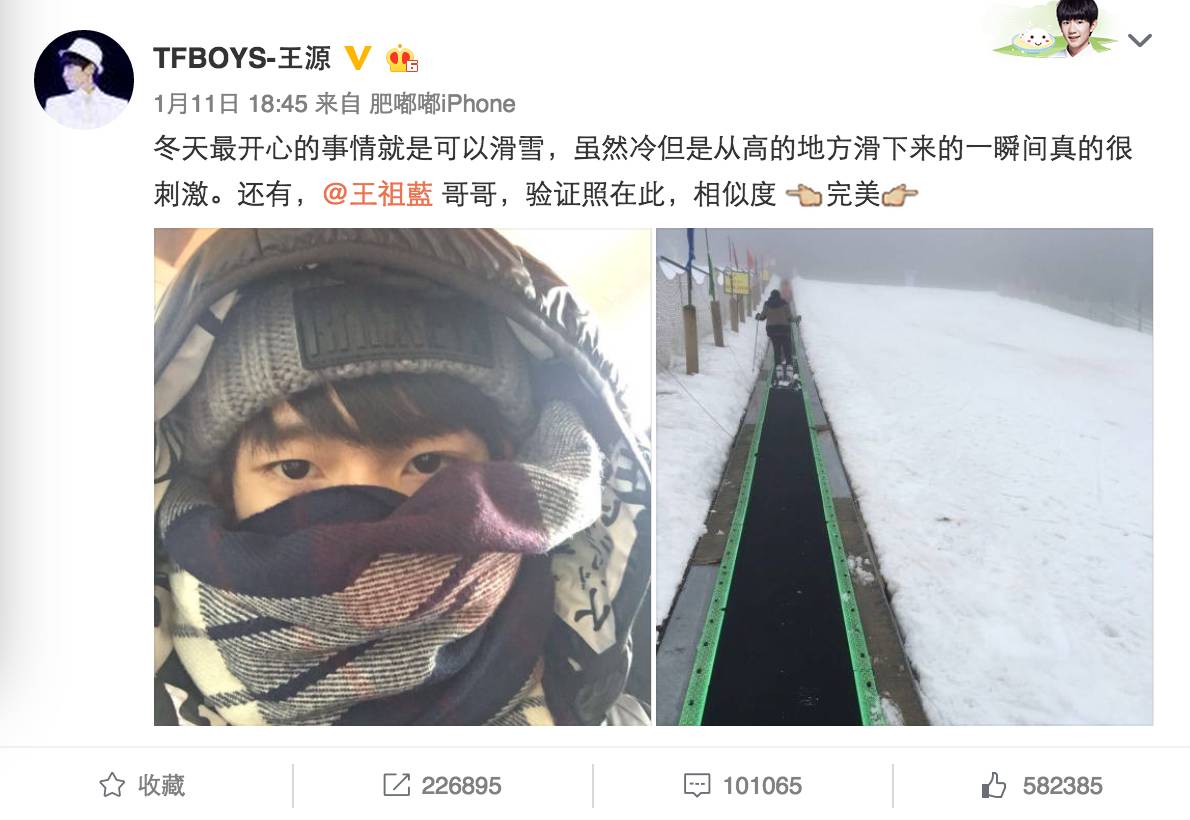Click the 肥嘟嘟iPhone source link
The height and width of the screenshot is (820, 1190).
pos(442,103)
